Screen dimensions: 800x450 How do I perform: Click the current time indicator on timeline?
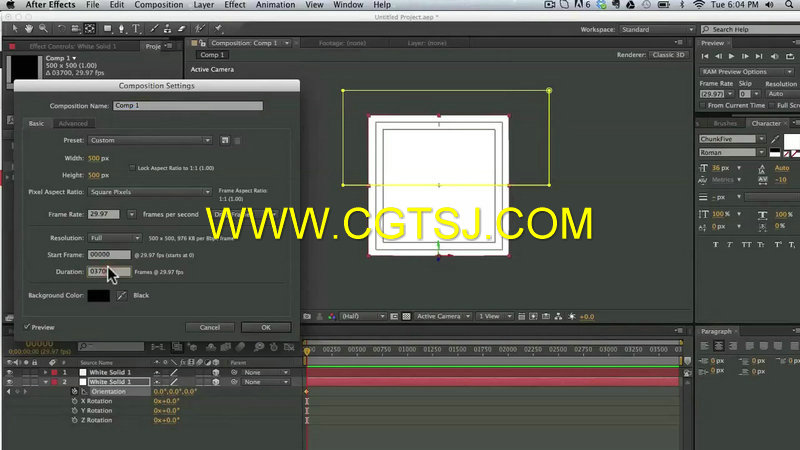pyautogui.click(x=307, y=351)
